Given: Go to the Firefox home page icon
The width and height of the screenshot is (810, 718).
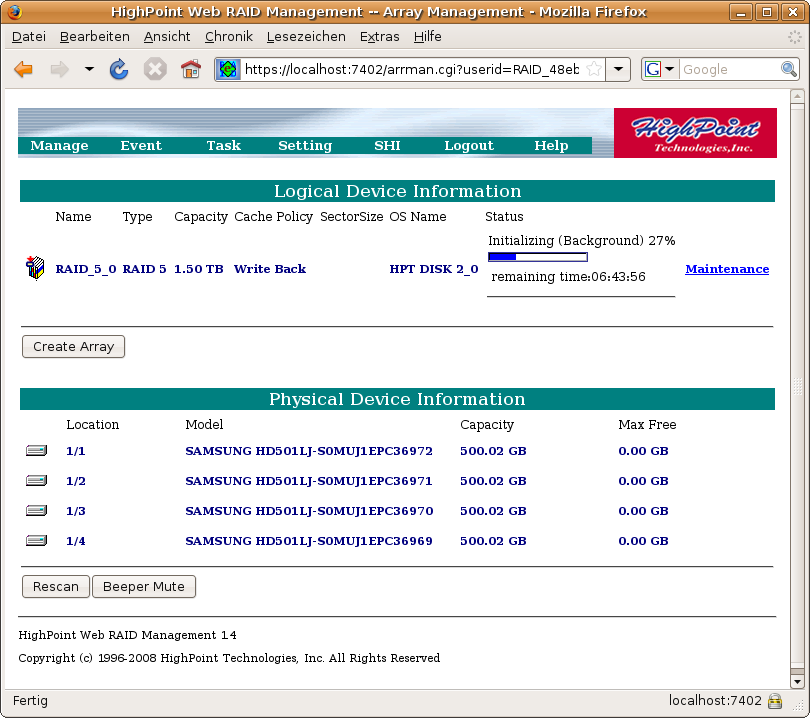Looking at the screenshot, I should [190, 69].
